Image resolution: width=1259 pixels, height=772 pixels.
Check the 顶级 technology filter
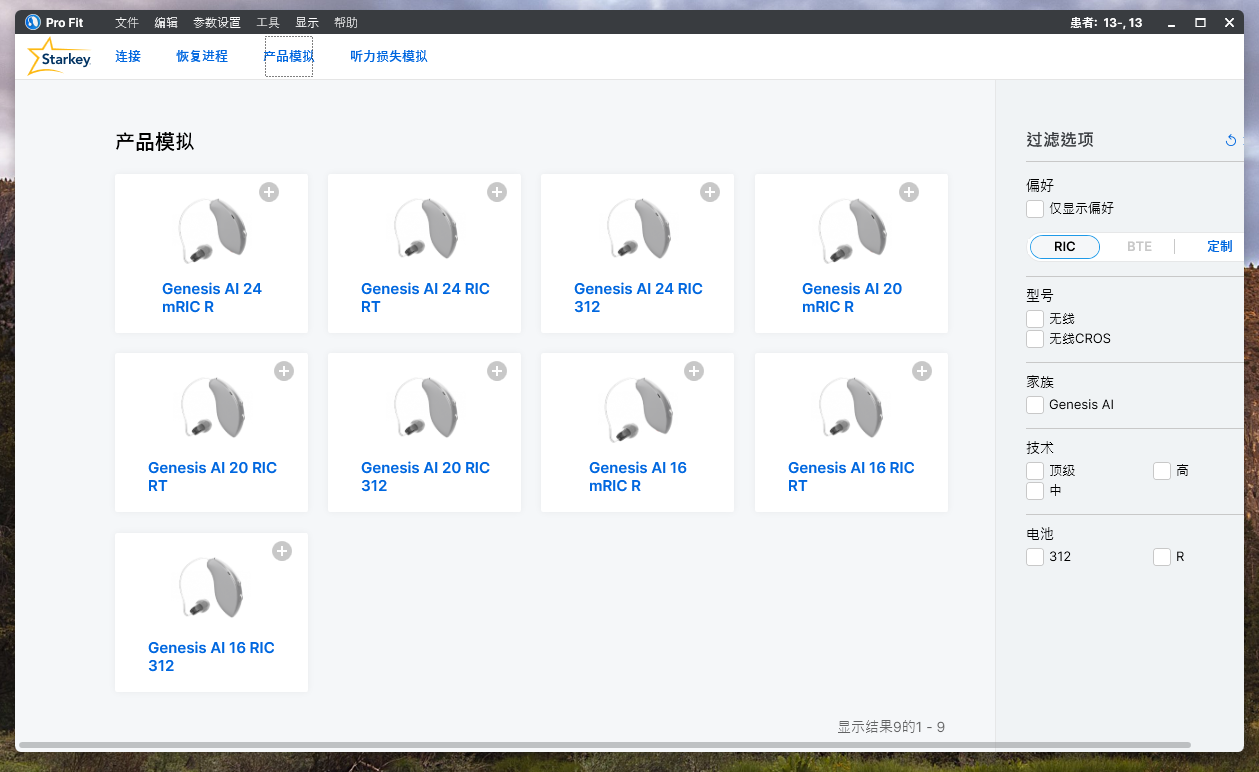(x=1035, y=471)
